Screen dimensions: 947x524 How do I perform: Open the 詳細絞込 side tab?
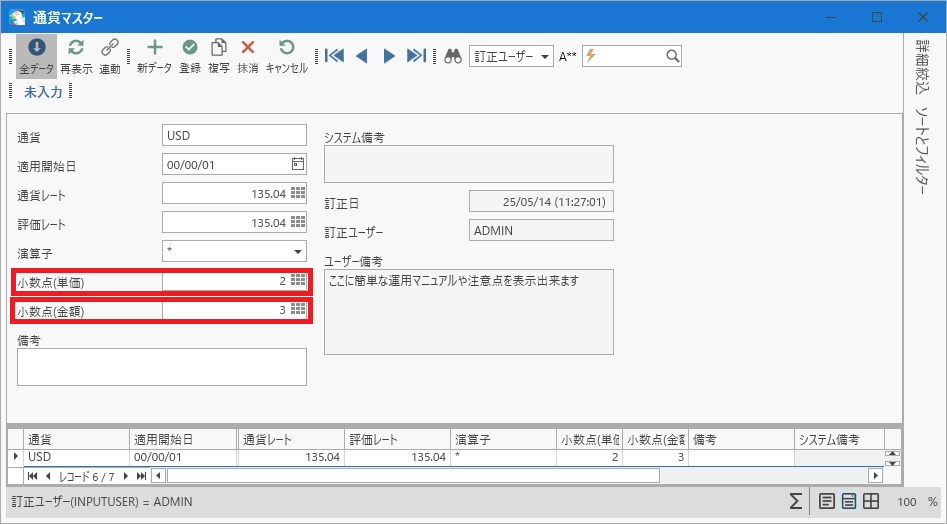[922, 66]
